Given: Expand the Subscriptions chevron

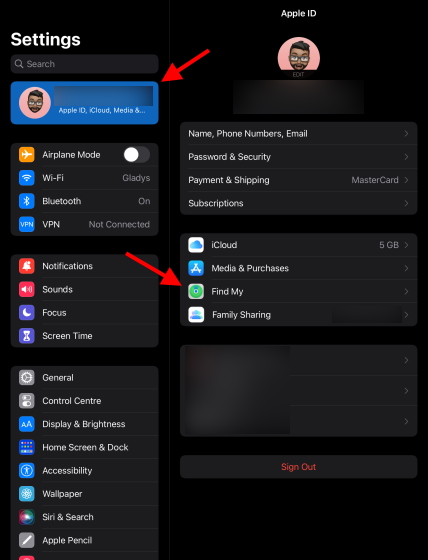Looking at the screenshot, I should [406, 203].
